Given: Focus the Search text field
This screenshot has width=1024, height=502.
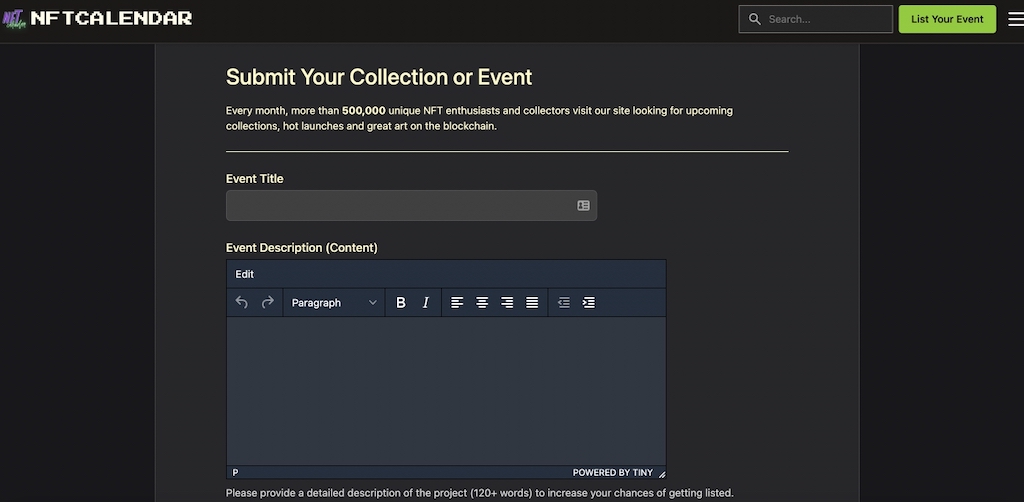Looking at the screenshot, I should coord(825,19).
